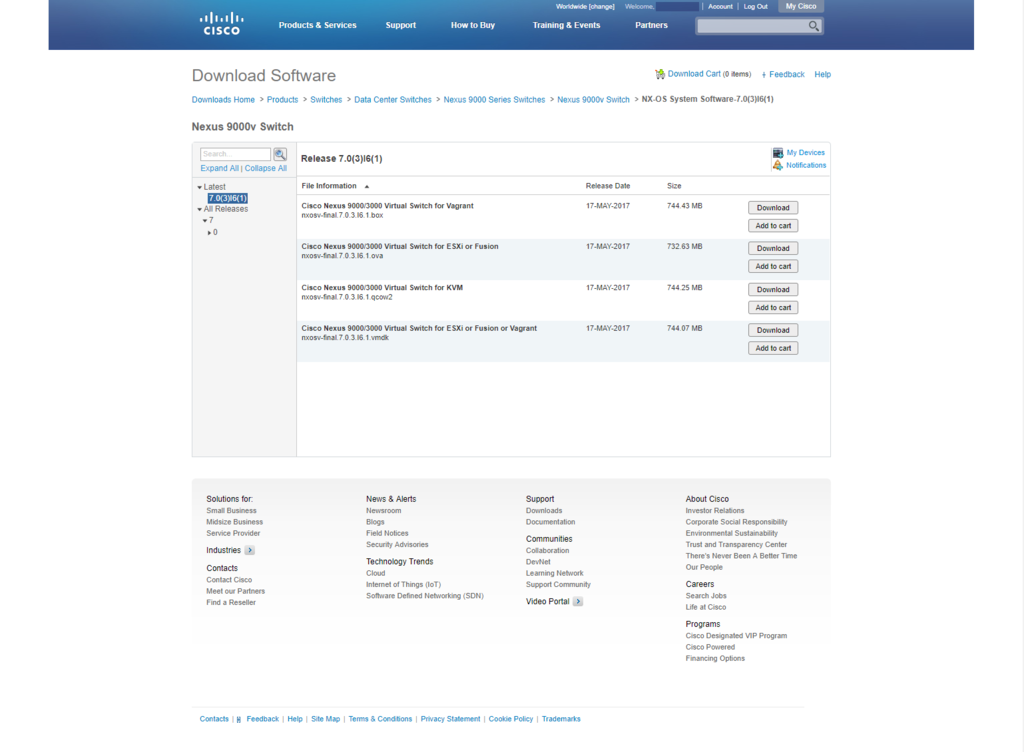Open Financing Options footer link
The width and height of the screenshot is (1024, 752).
(715, 659)
